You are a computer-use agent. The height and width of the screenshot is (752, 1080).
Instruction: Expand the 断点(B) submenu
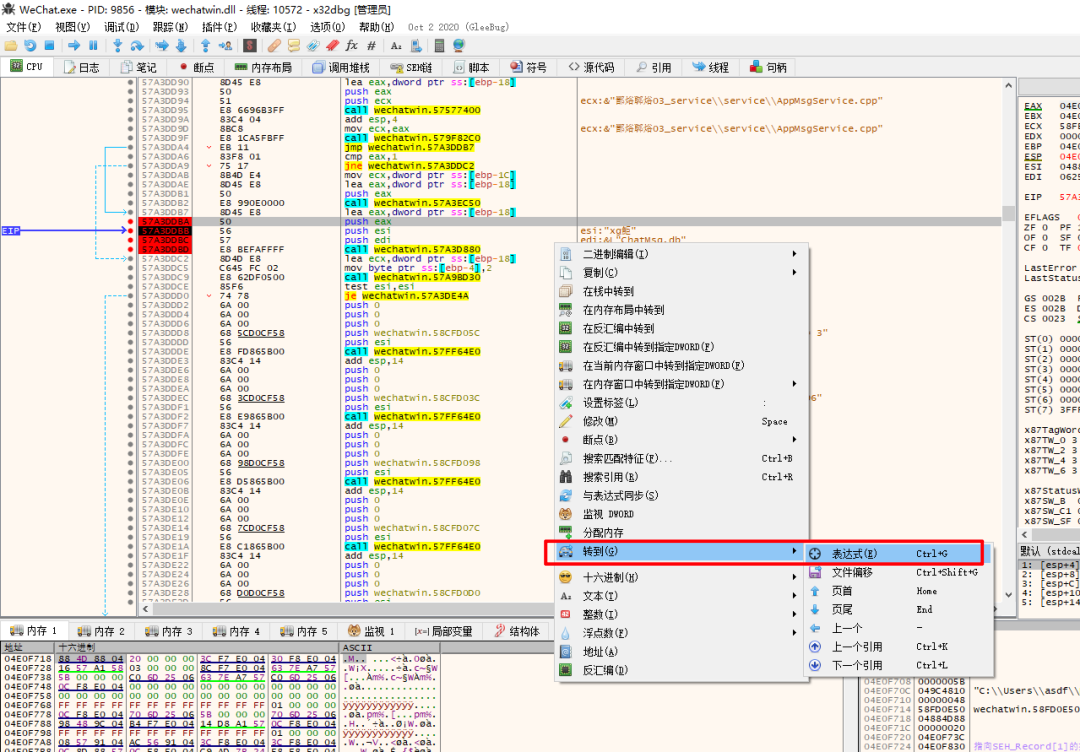tap(681, 439)
